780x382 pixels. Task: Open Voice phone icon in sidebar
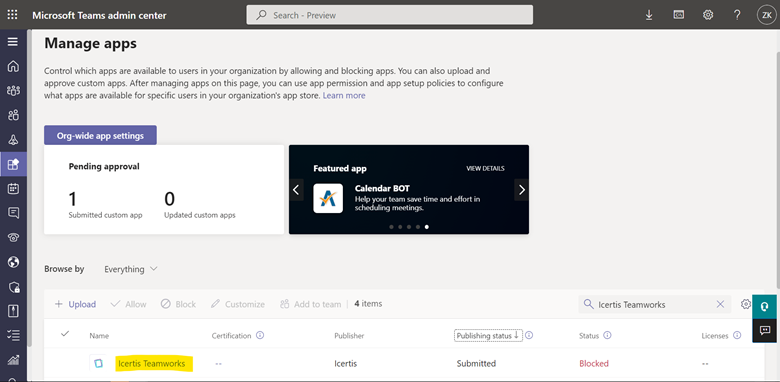tap(13, 237)
